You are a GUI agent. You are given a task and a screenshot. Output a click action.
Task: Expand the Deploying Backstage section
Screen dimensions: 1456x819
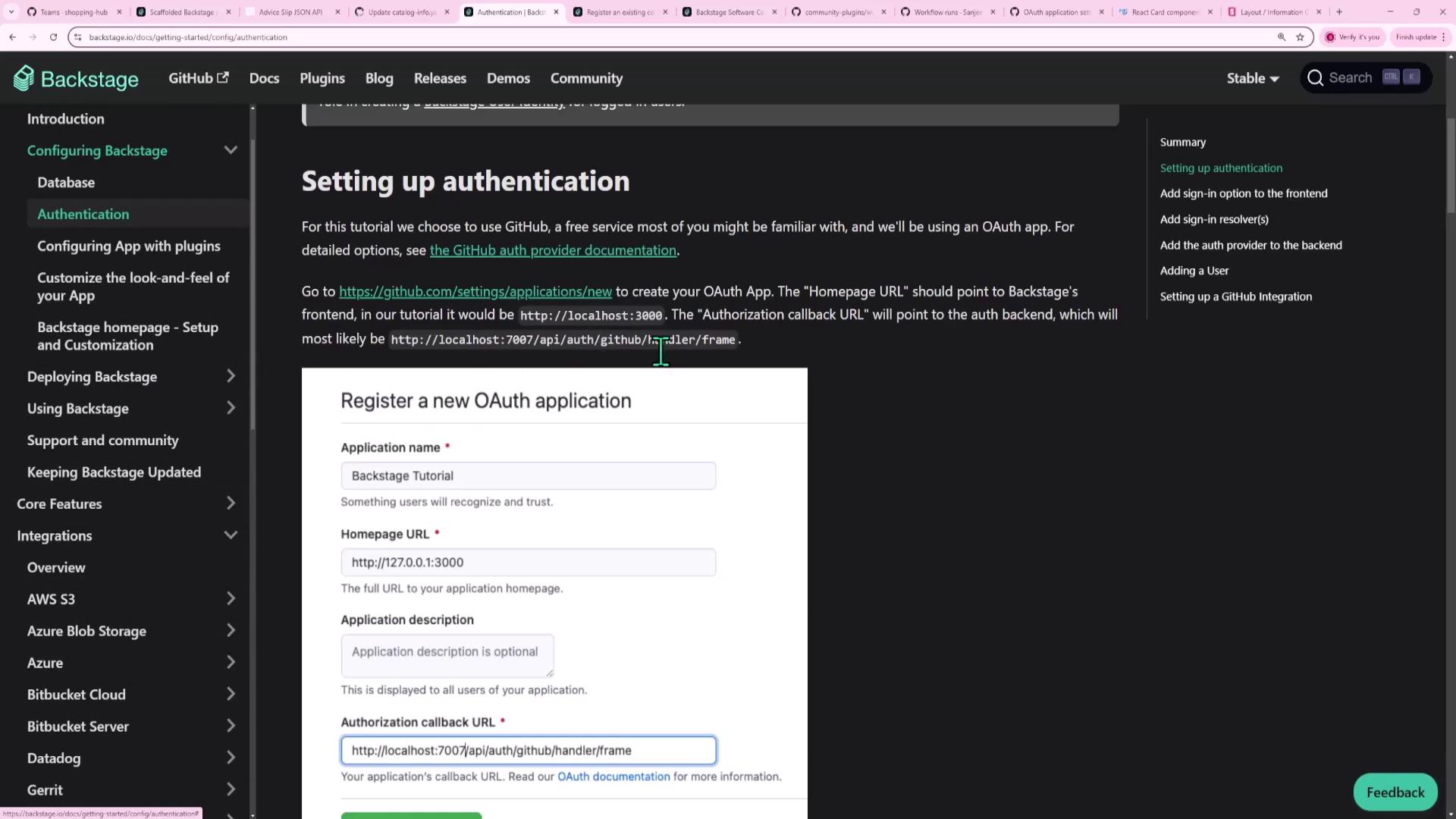pos(231,377)
